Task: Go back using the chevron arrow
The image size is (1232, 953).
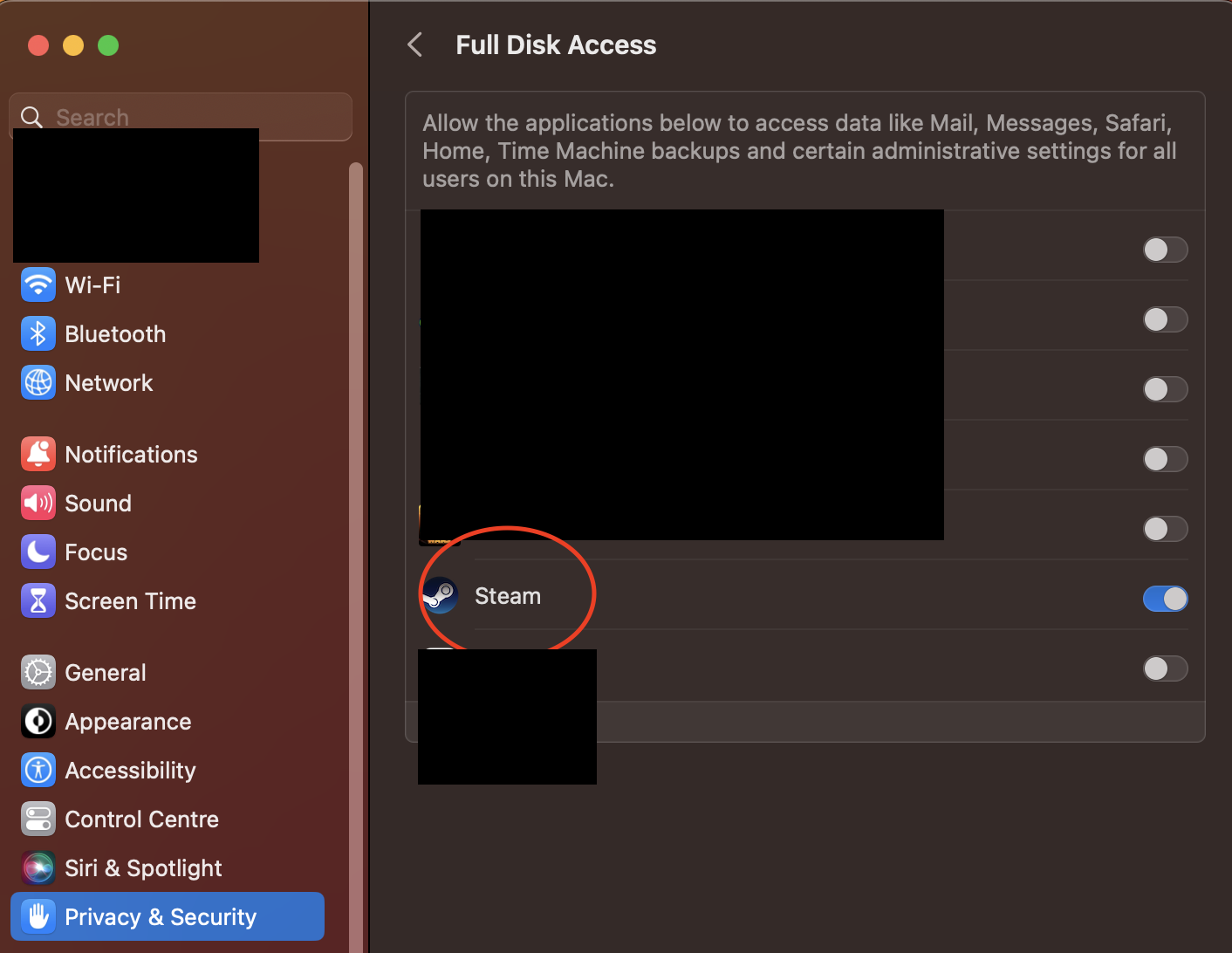Action: [415, 45]
